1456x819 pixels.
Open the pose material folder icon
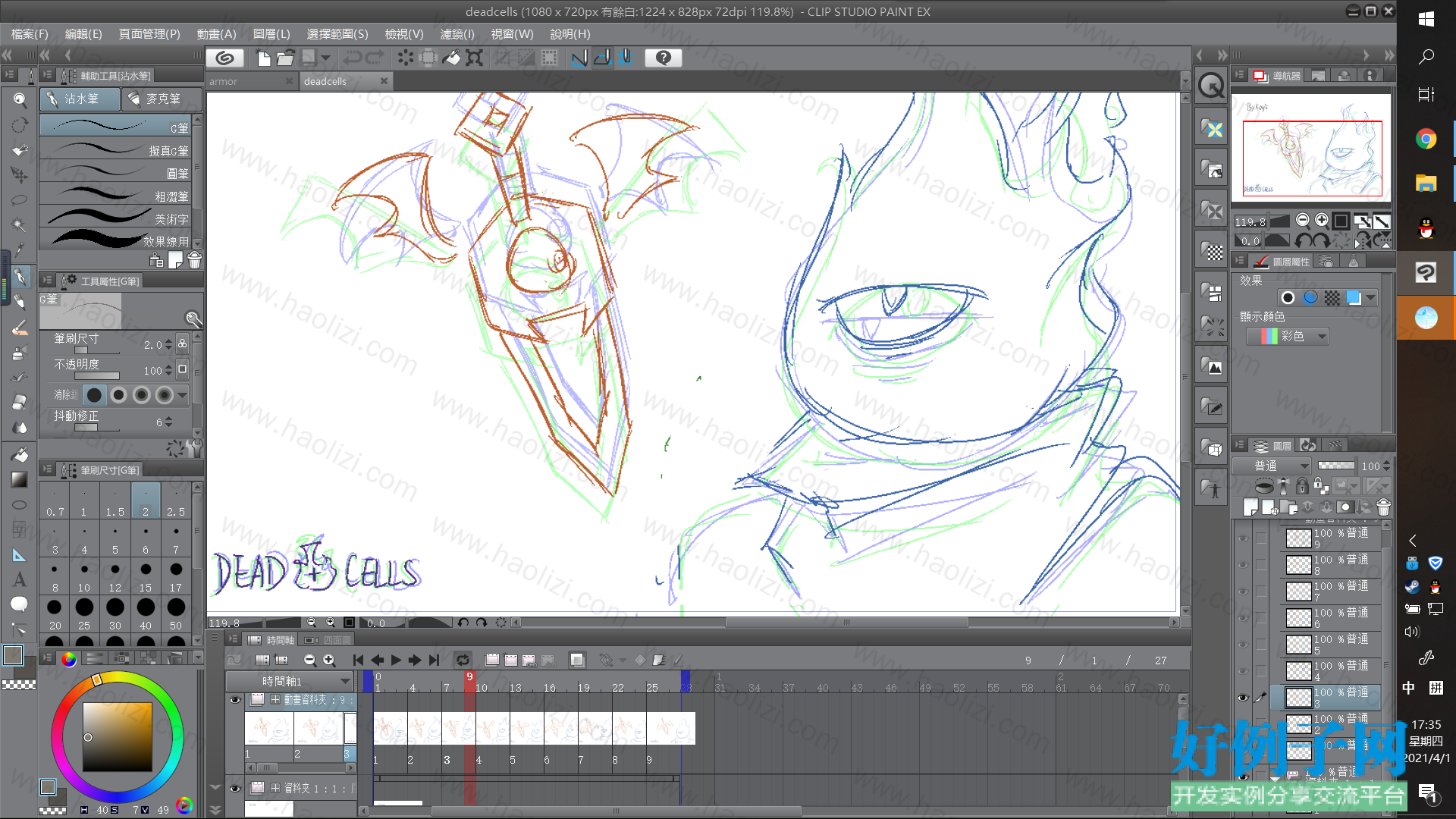pos(1212,489)
